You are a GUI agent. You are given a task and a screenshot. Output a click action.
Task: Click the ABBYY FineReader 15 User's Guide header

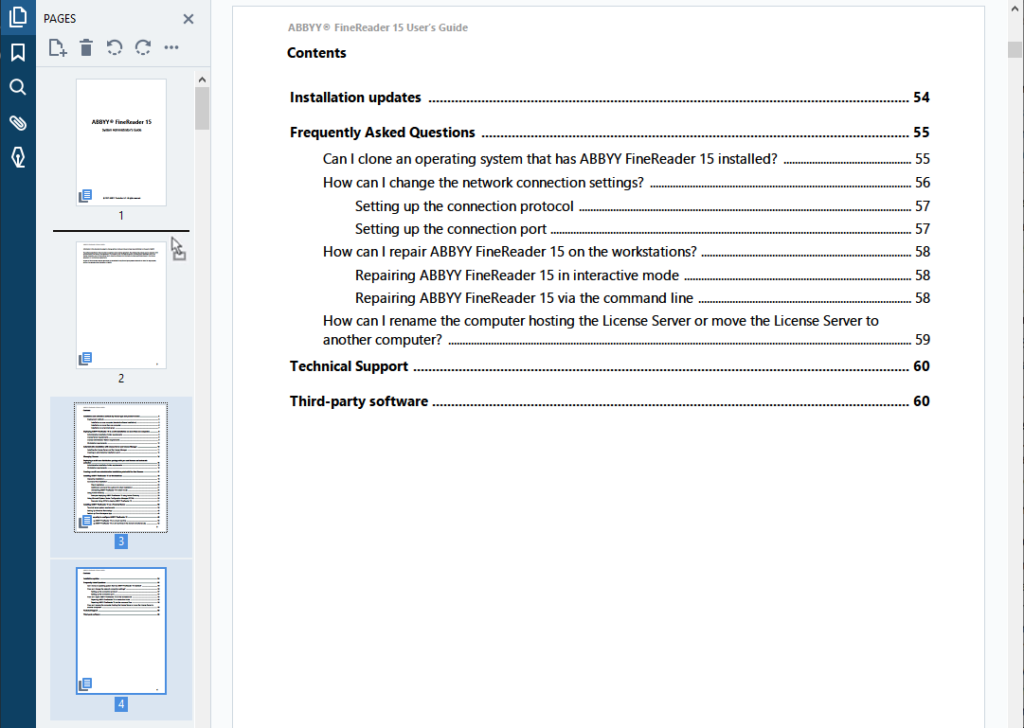click(x=377, y=27)
